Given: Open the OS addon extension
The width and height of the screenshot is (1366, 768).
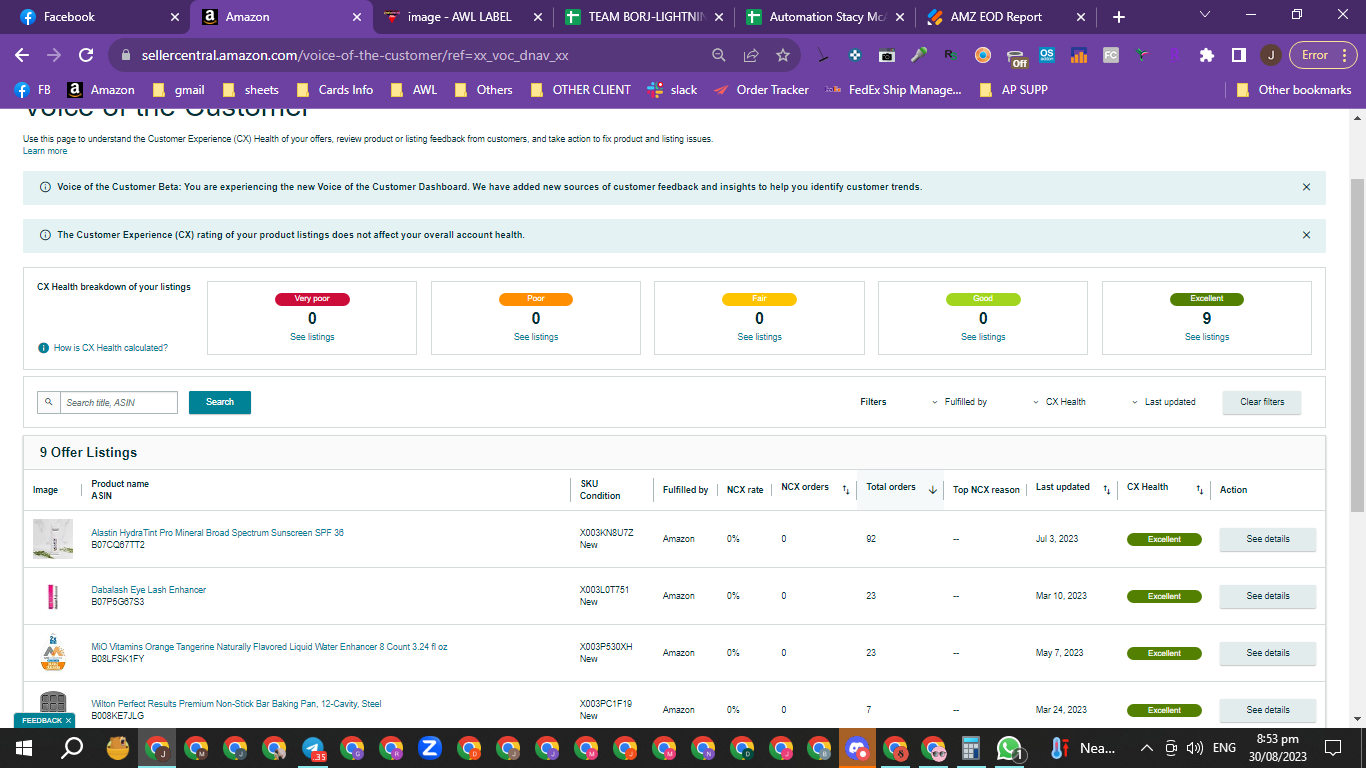Looking at the screenshot, I should 1047,55.
